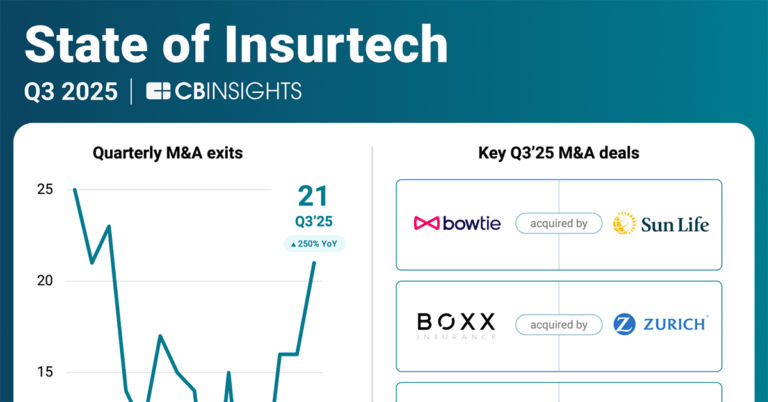768x402 pixels.
Task: Click the ZURICH wordmark text
Action: tap(675, 324)
